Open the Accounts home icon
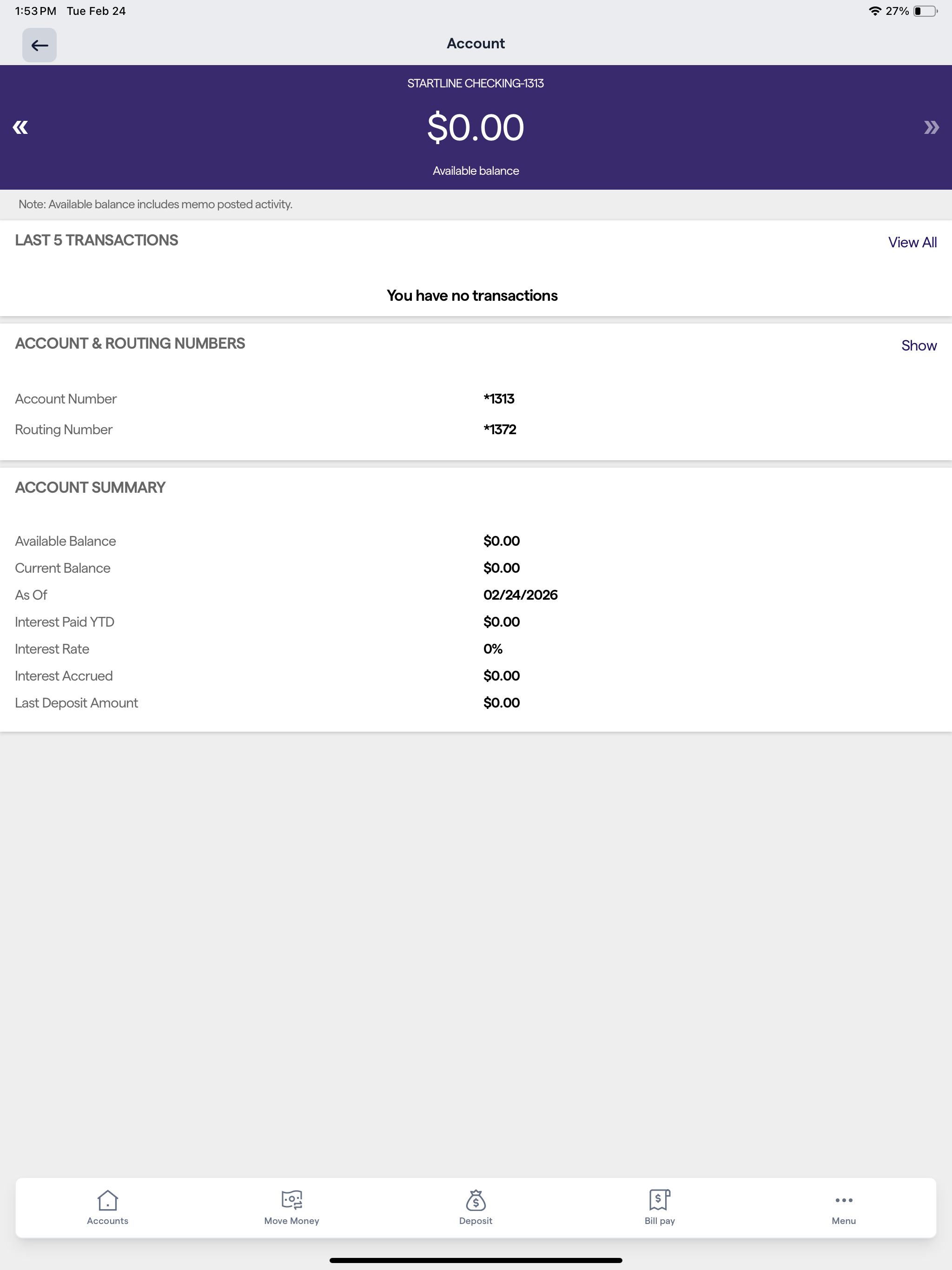 click(107, 1200)
